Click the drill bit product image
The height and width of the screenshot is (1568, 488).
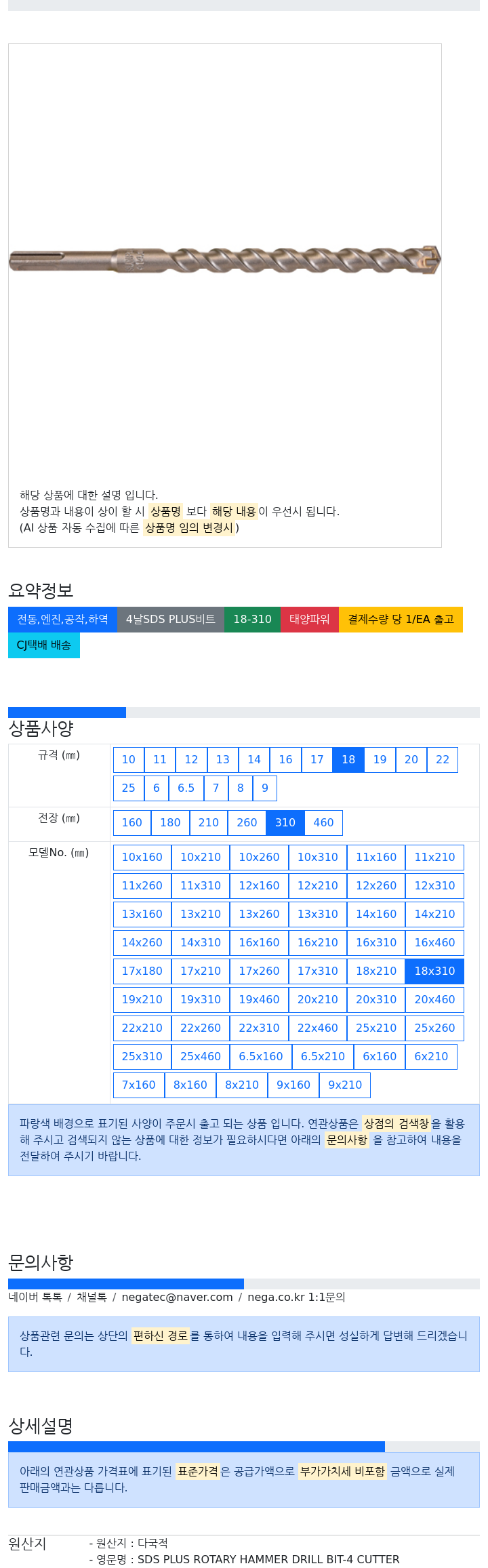[225, 260]
